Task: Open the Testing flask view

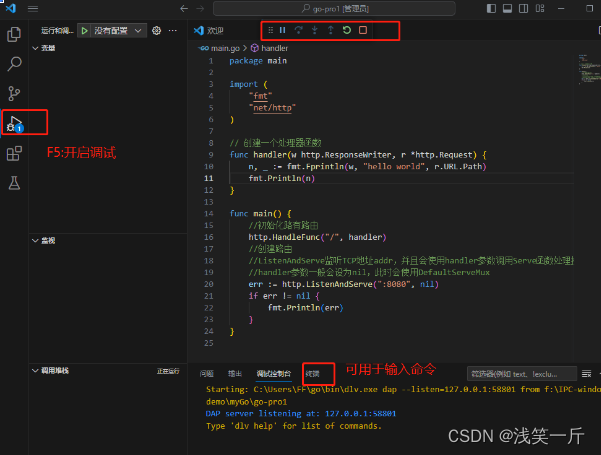Action: tap(14, 183)
